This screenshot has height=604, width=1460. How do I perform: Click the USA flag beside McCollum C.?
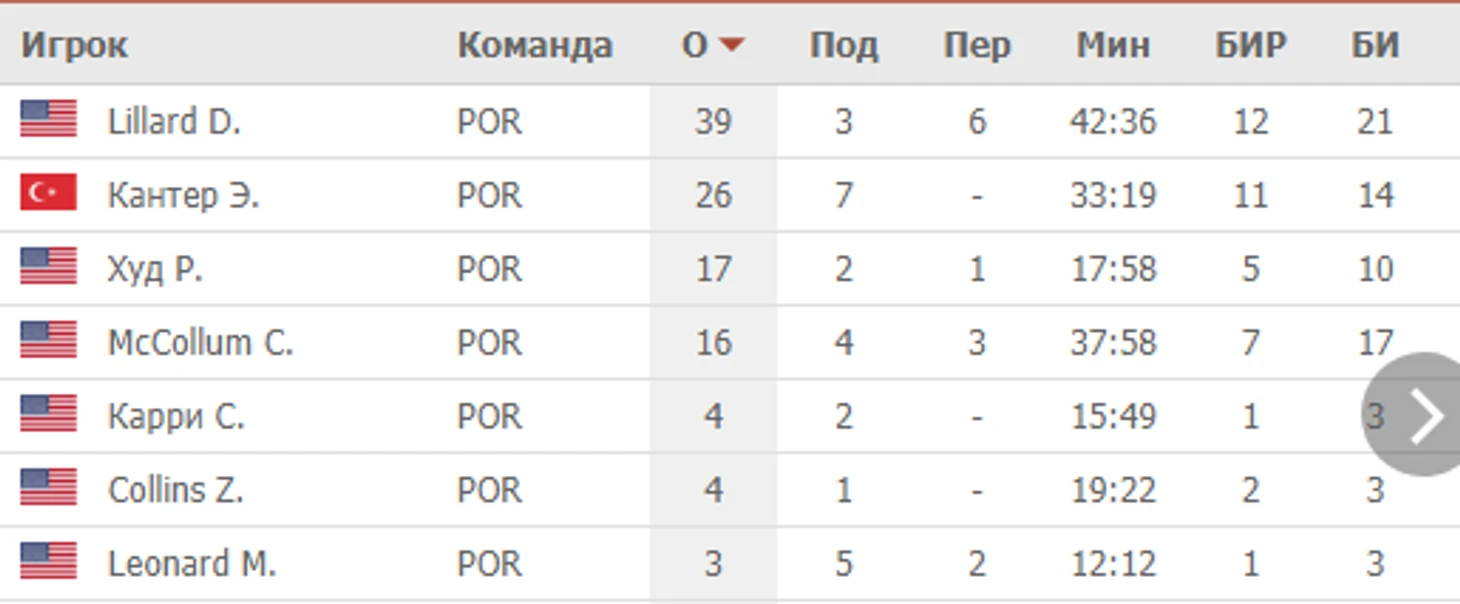(x=48, y=341)
